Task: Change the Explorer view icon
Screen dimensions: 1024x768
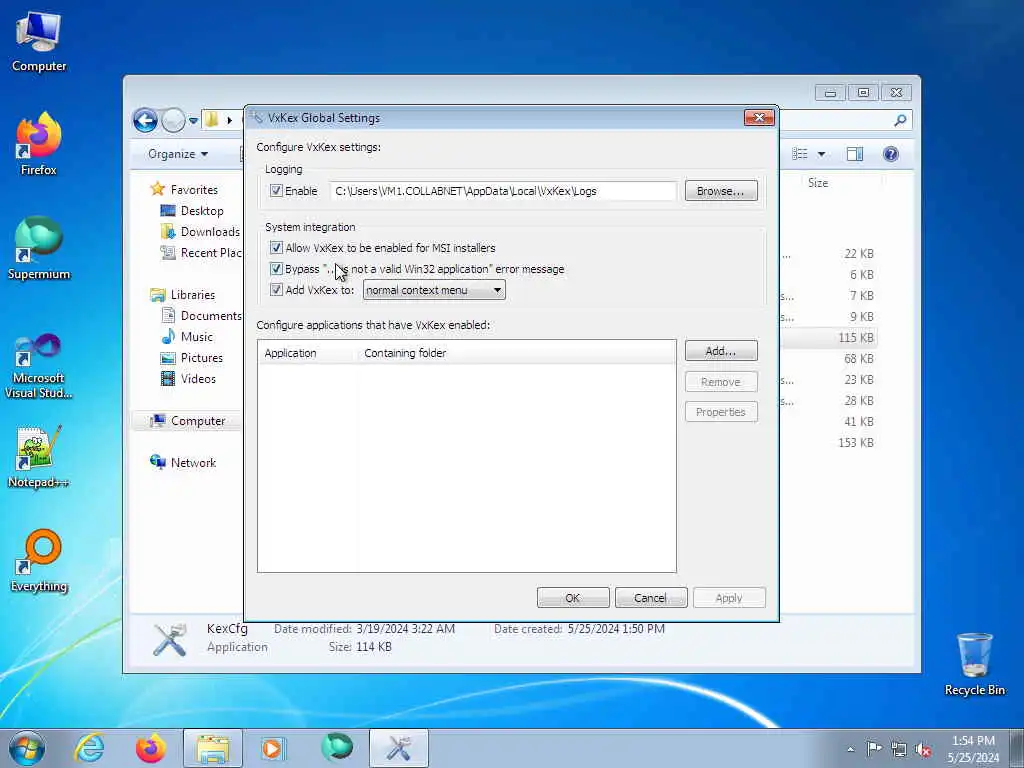Action: [x=800, y=154]
